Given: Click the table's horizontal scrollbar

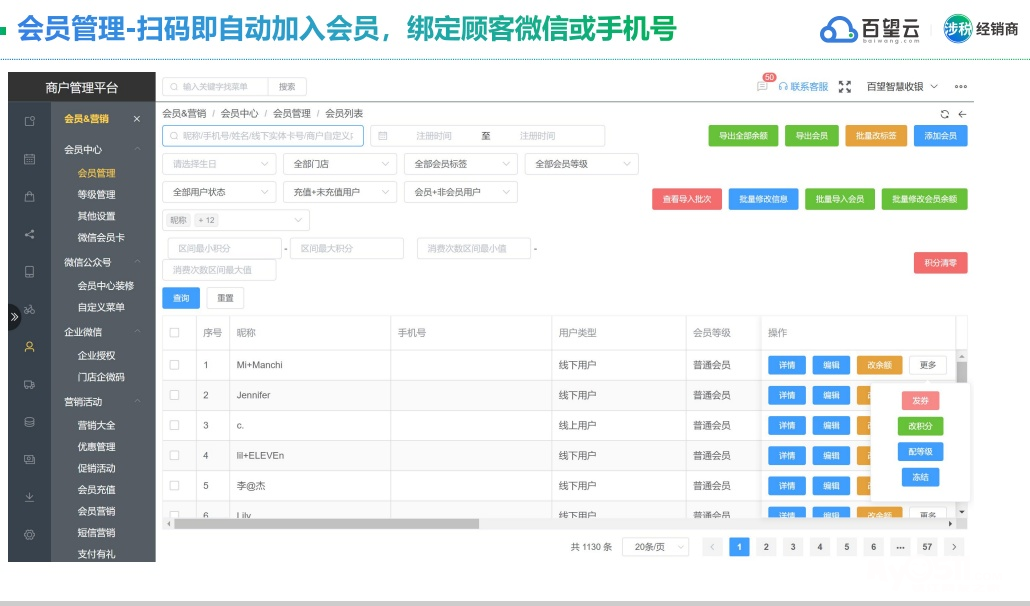Looking at the screenshot, I should click(322, 524).
